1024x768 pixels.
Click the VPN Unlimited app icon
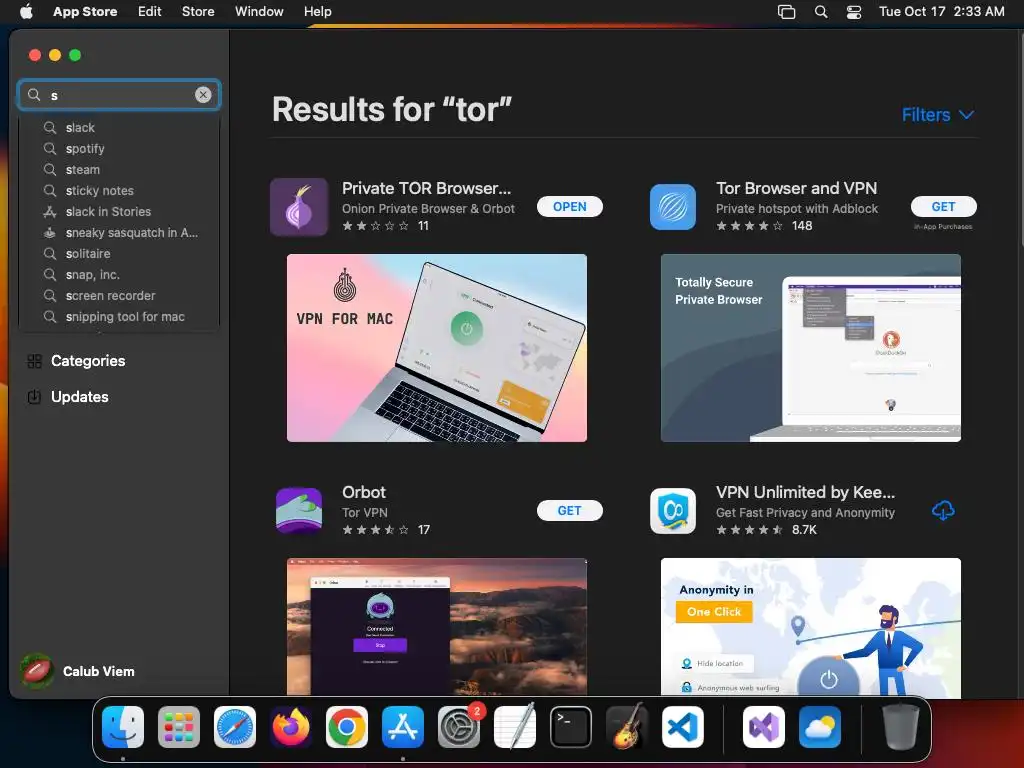[673, 511]
